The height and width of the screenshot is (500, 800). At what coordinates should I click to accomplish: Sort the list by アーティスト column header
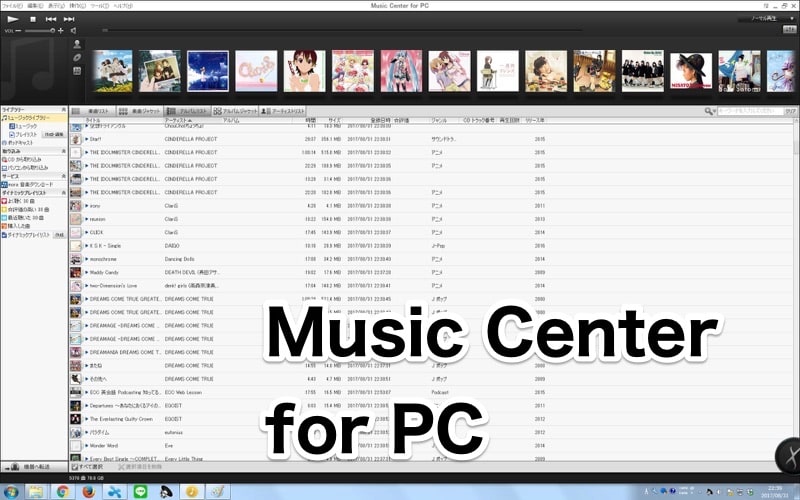coord(180,120)
